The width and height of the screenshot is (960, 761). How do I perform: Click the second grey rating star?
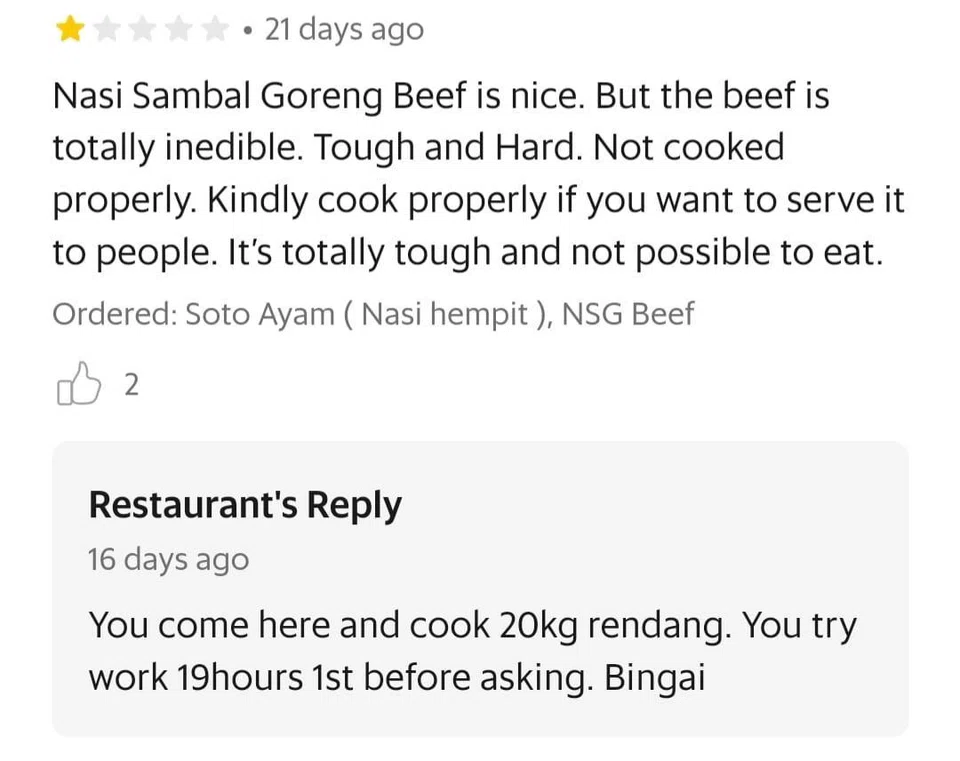105,30
